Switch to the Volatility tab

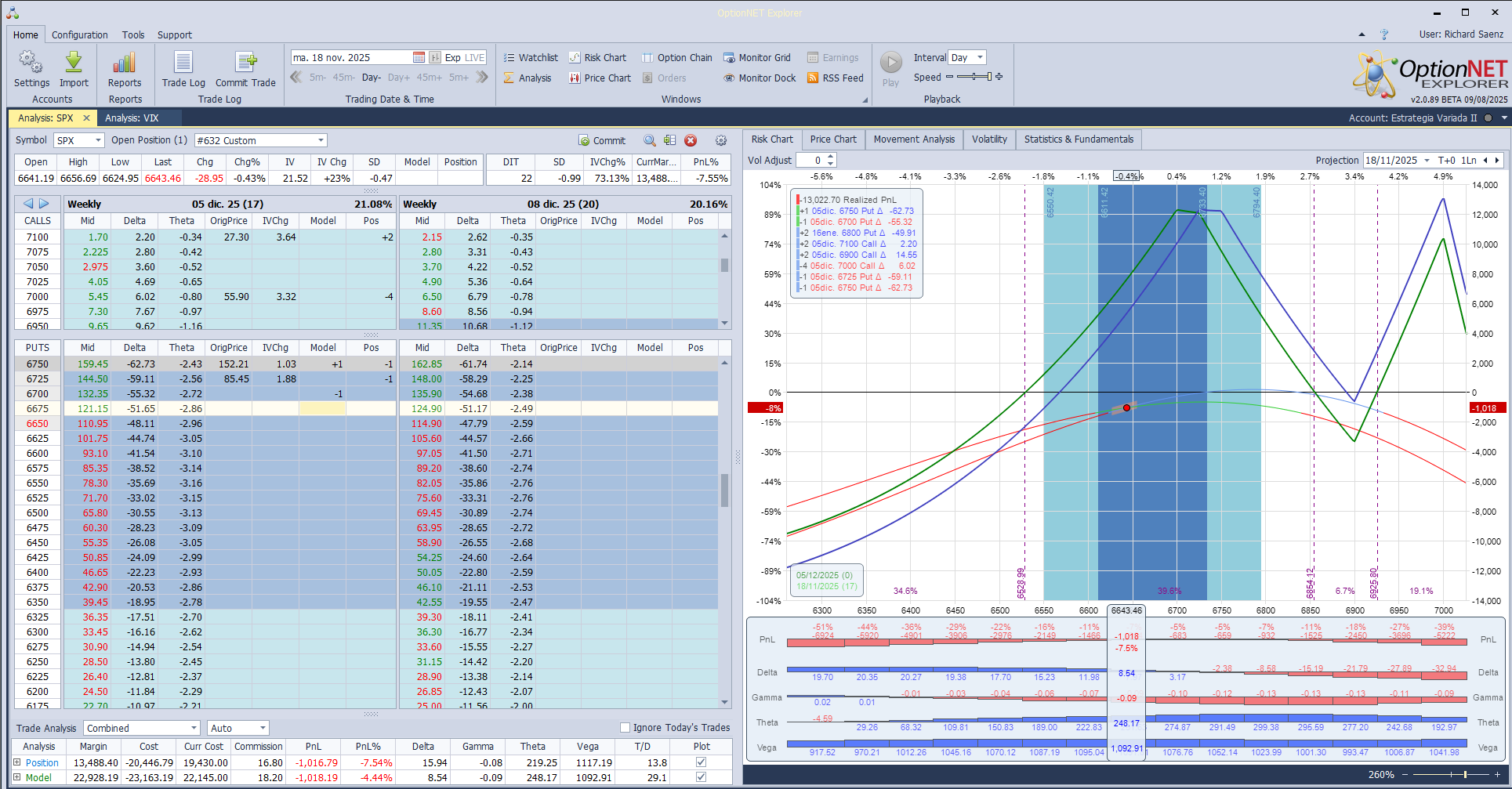point(989,139)
